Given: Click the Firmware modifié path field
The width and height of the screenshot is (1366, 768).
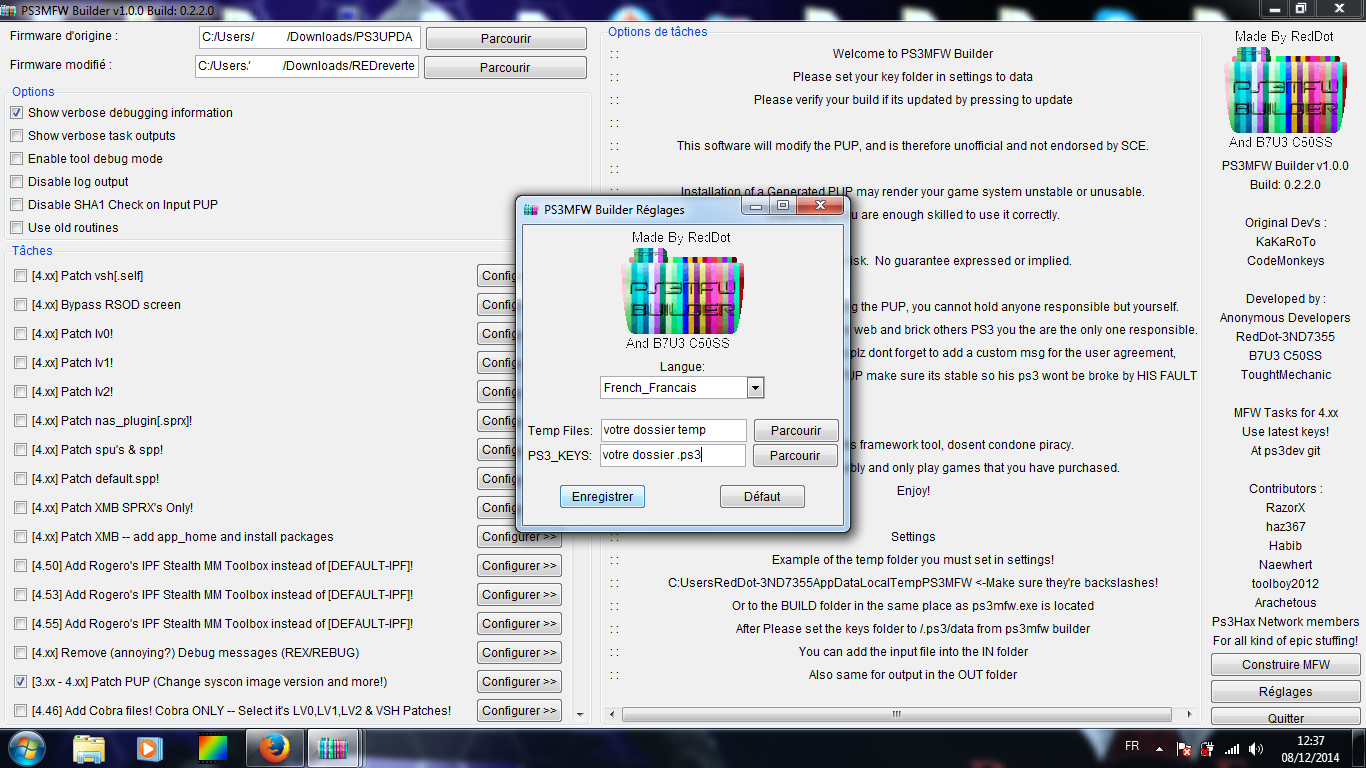Looking at the screenshot, I should (x=307, y=67).
